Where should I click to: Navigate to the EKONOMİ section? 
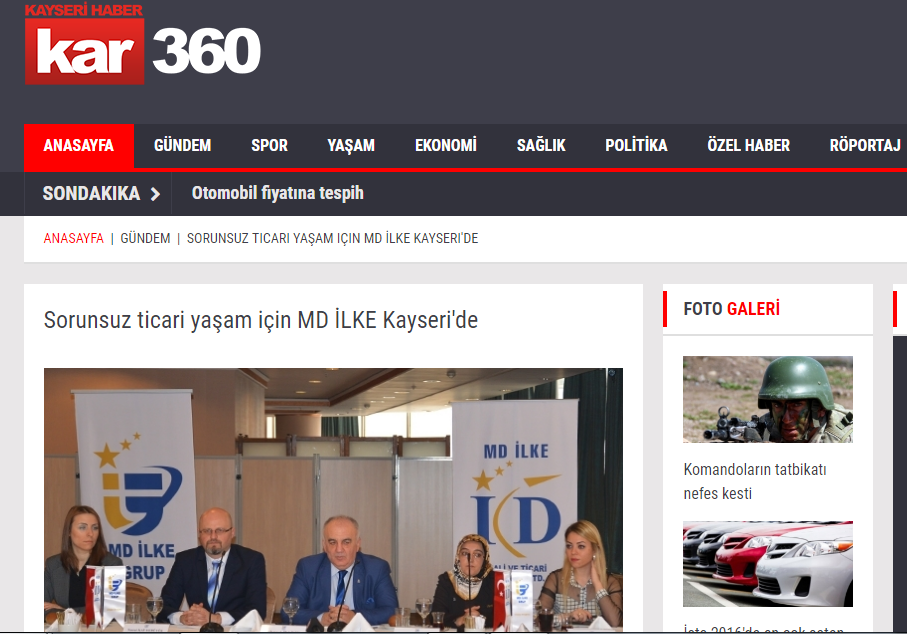pyautogui.click(x=446, y=146)
